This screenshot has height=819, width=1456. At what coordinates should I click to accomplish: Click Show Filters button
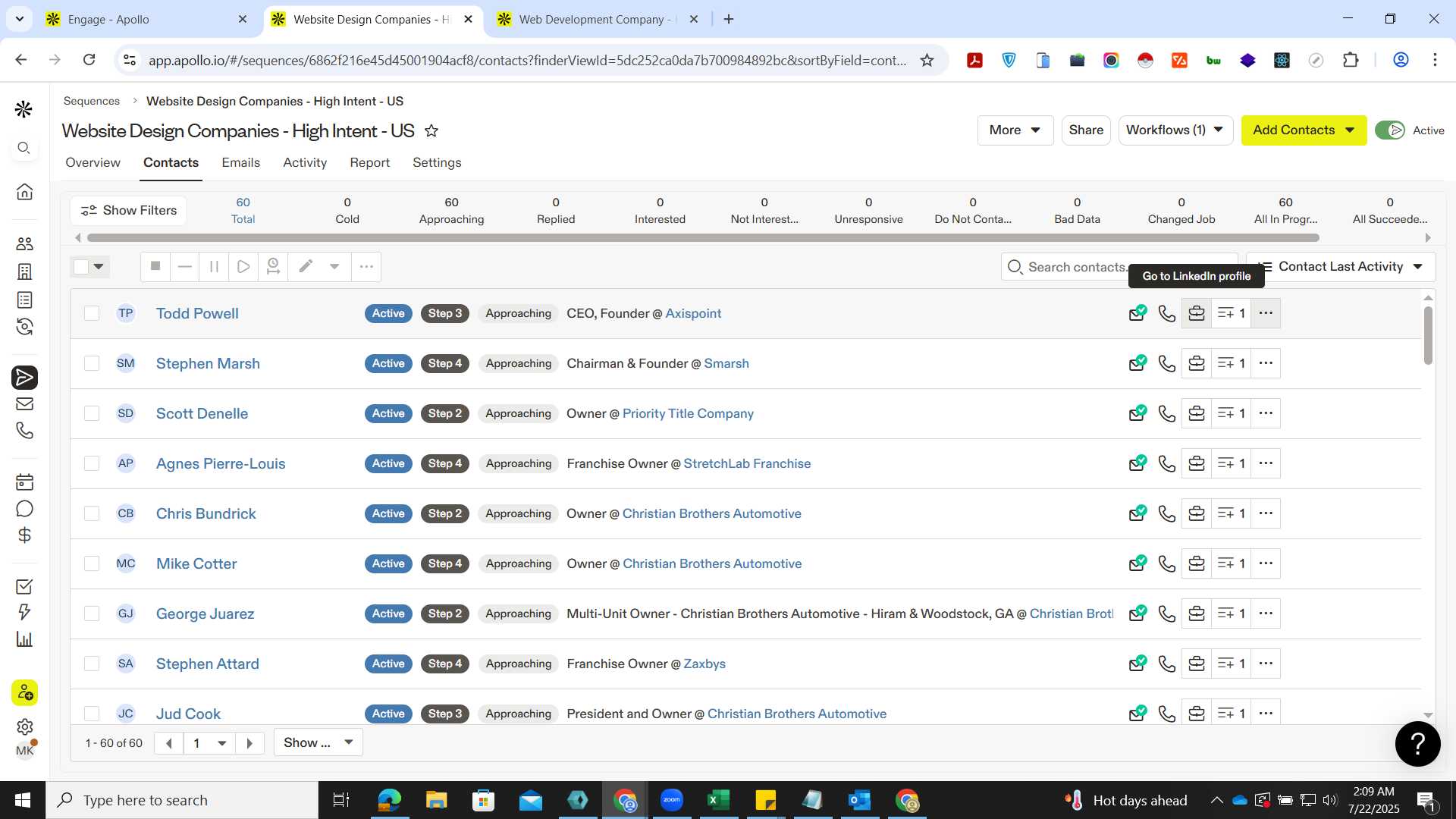coord(129,210)
